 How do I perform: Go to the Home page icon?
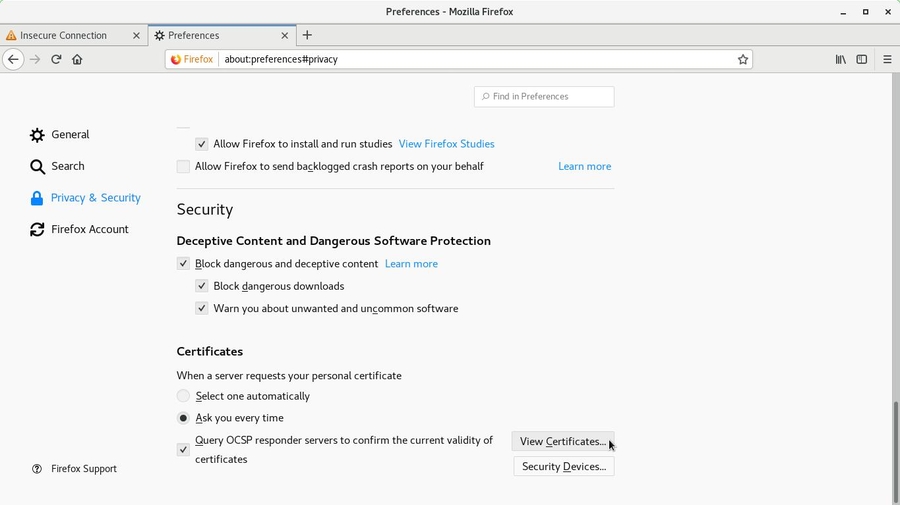coord(77,59)
